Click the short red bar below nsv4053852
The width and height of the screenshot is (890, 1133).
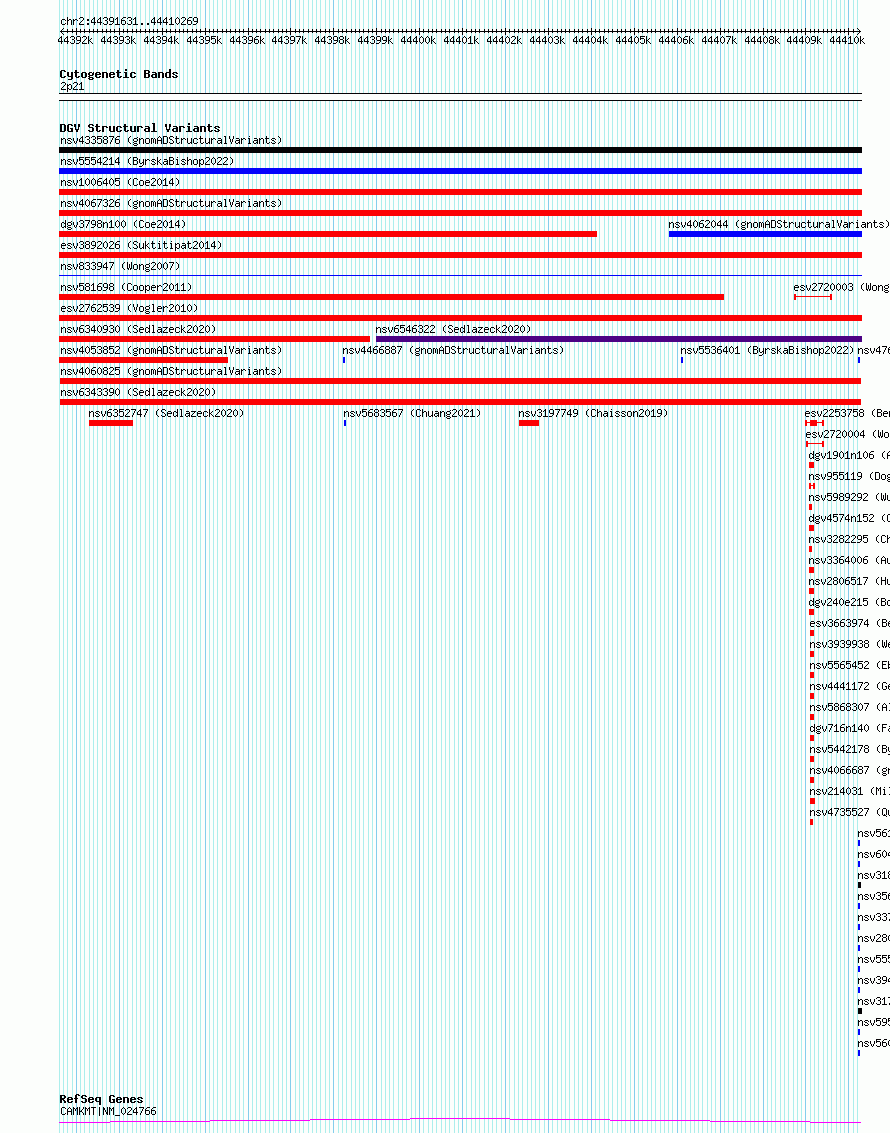coord(144,360)
